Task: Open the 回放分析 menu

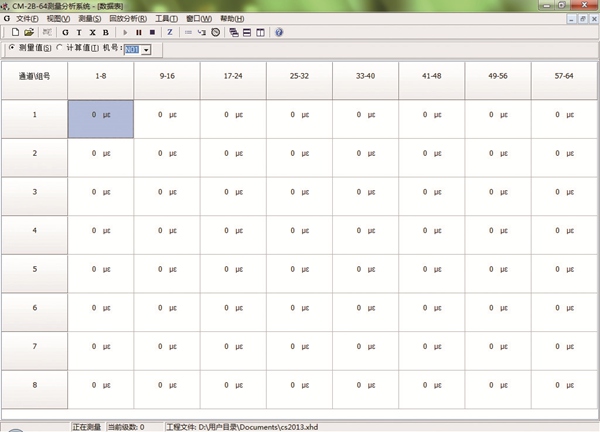Action: tap(126, 19)
